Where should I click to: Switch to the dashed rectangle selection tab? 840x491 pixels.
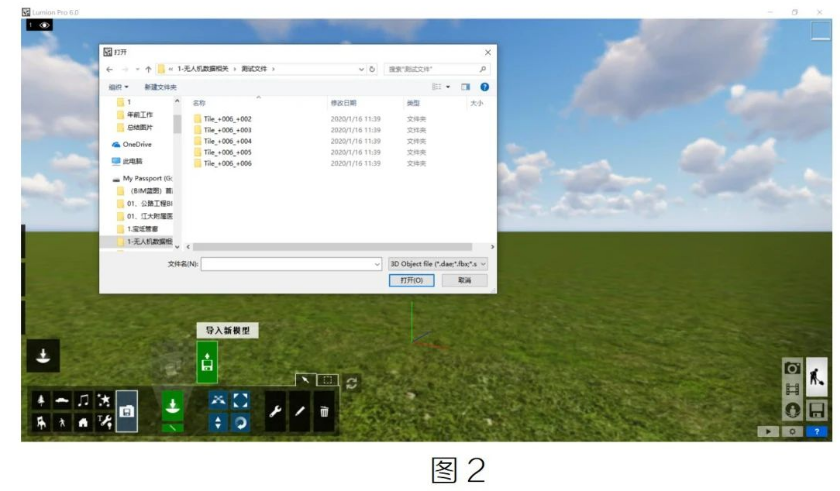(328, 380)
